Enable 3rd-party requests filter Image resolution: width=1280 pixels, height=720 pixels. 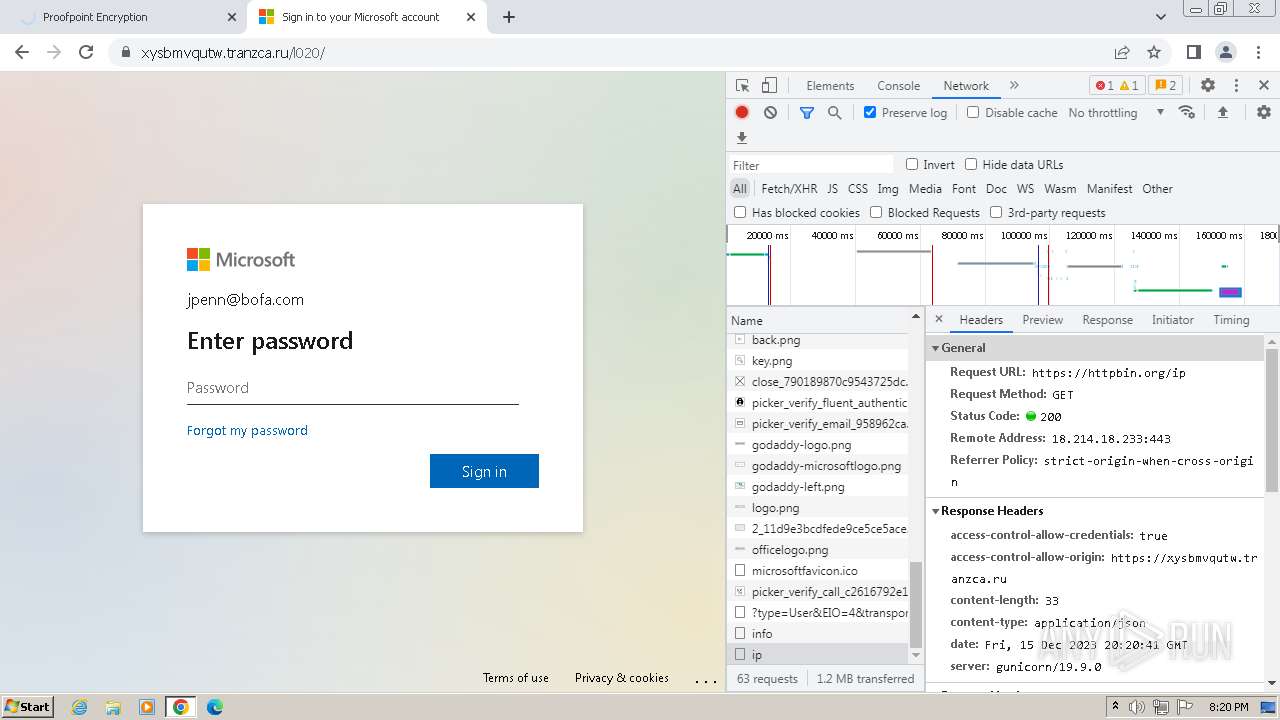996,213
